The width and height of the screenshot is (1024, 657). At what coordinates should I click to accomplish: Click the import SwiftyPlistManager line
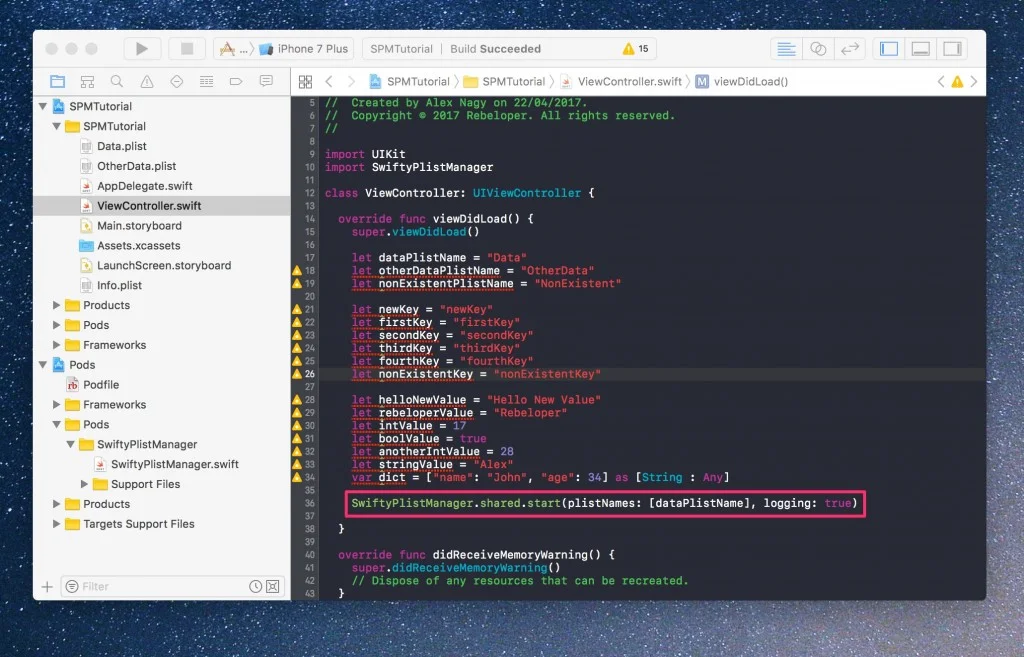point(409,167)
